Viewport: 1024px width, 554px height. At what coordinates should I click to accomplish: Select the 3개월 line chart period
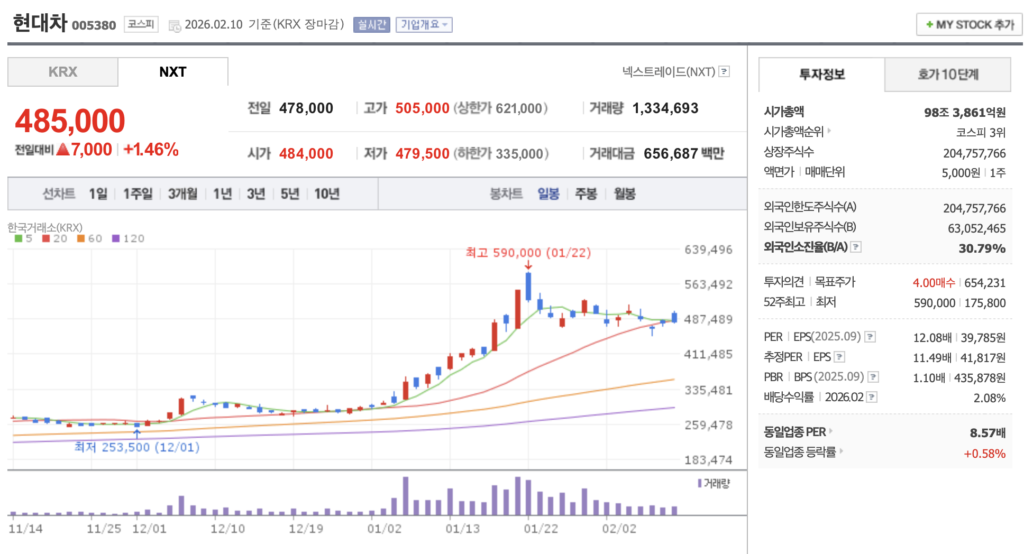(x=182, y=194)
